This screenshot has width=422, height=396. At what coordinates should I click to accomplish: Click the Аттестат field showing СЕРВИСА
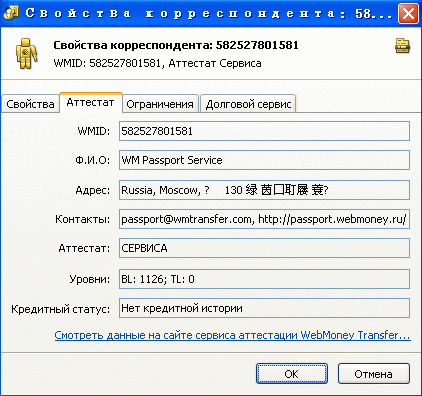(x=264, y=248)
